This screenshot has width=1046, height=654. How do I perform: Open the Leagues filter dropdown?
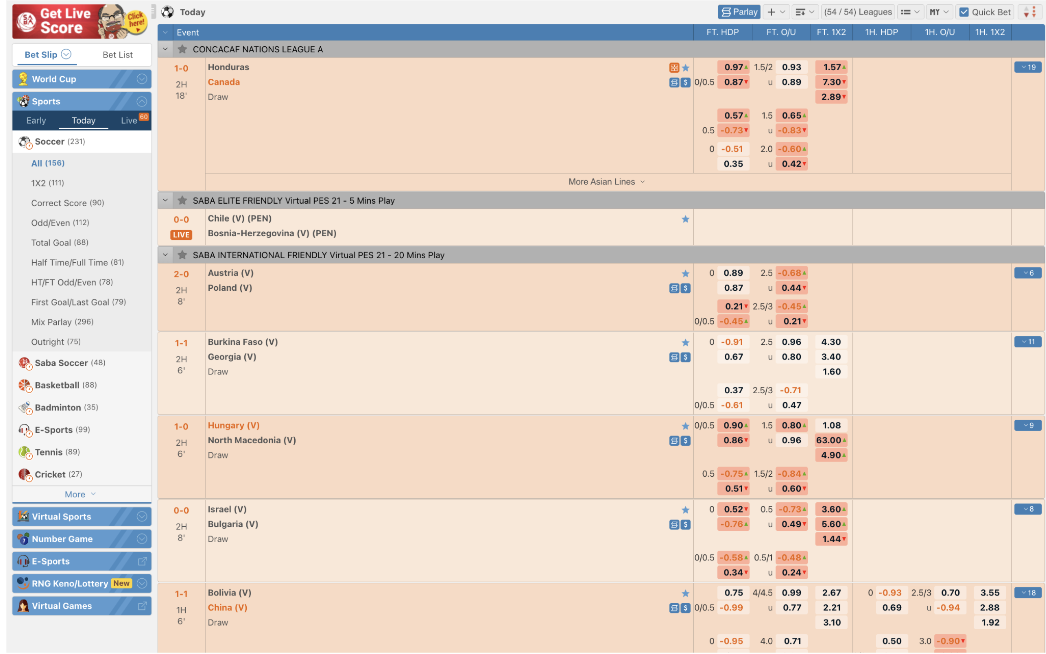(x=857, y=12)
